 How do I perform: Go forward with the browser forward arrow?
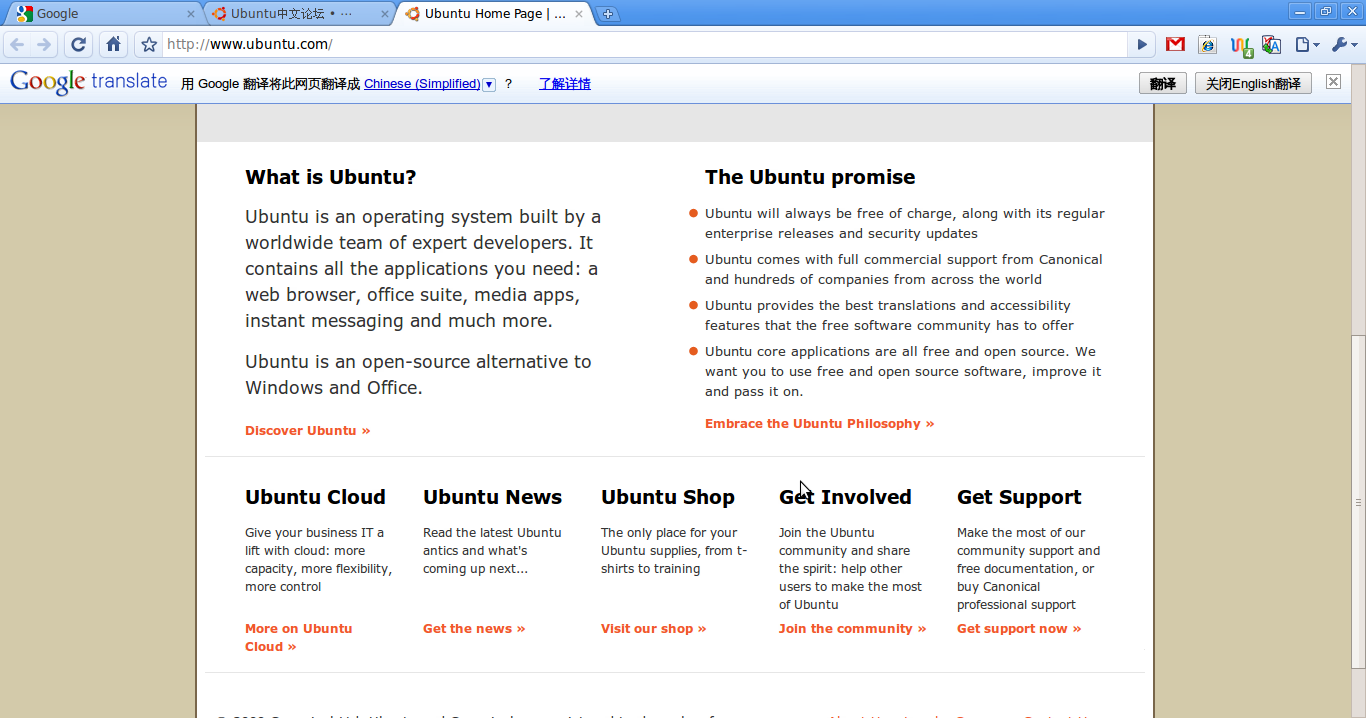(44, 44)
